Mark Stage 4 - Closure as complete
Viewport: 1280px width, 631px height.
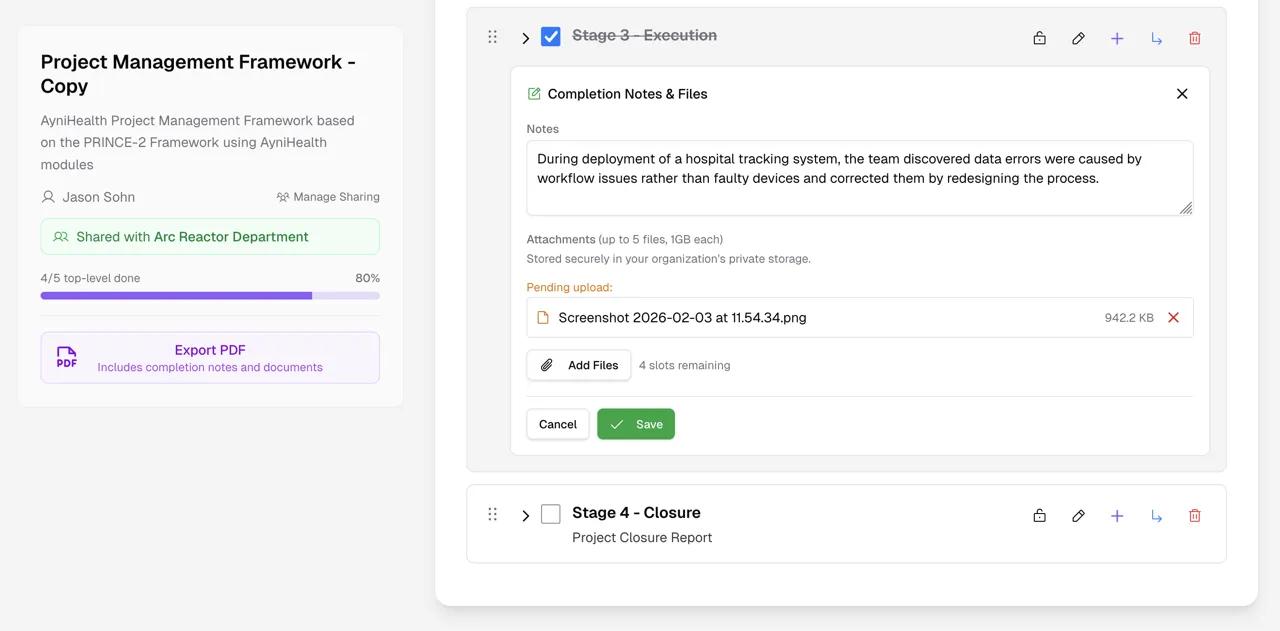[x=551, y=513]
